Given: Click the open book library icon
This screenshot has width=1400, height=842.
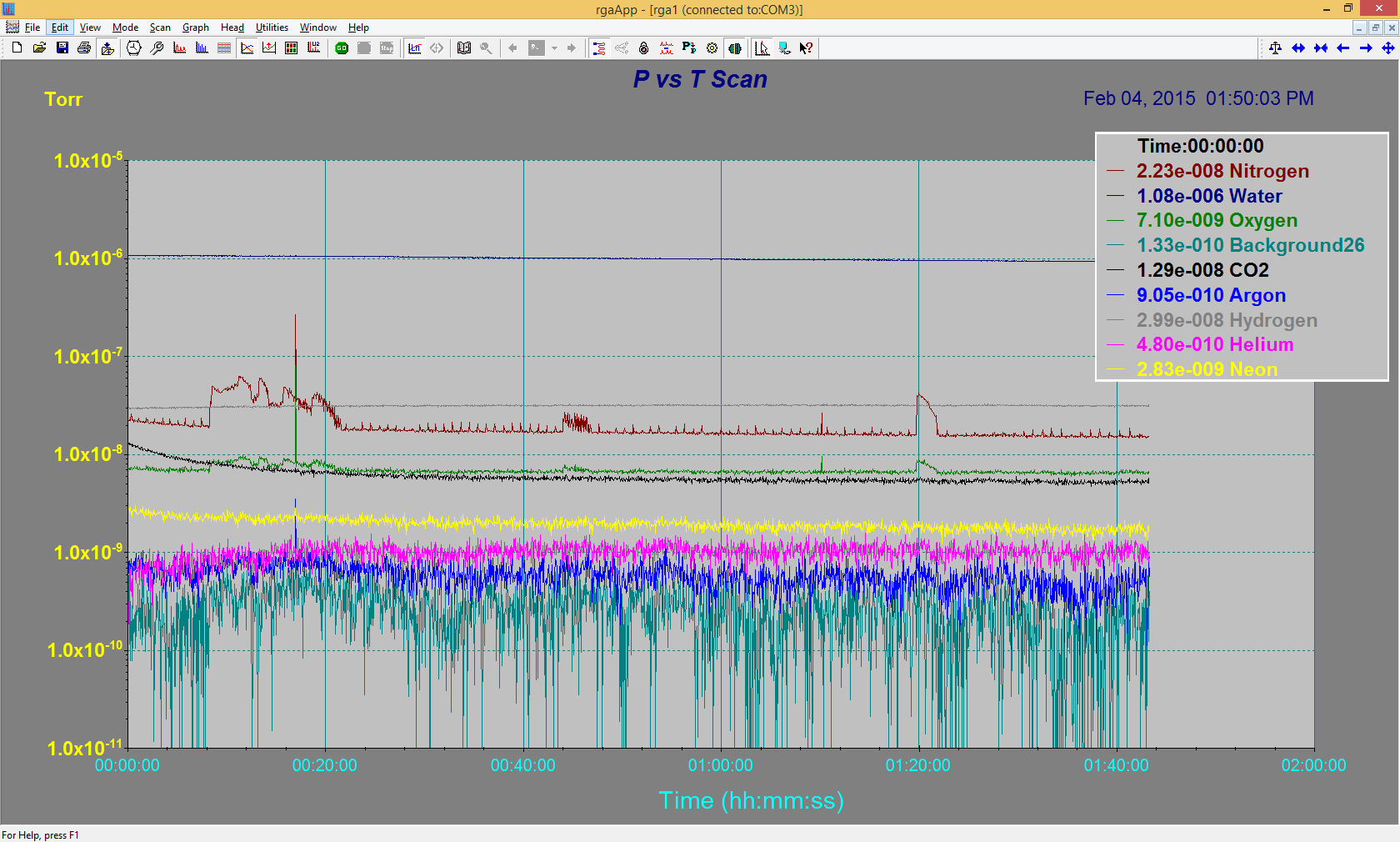Looking at the screenshot, I should coord(464,48).
